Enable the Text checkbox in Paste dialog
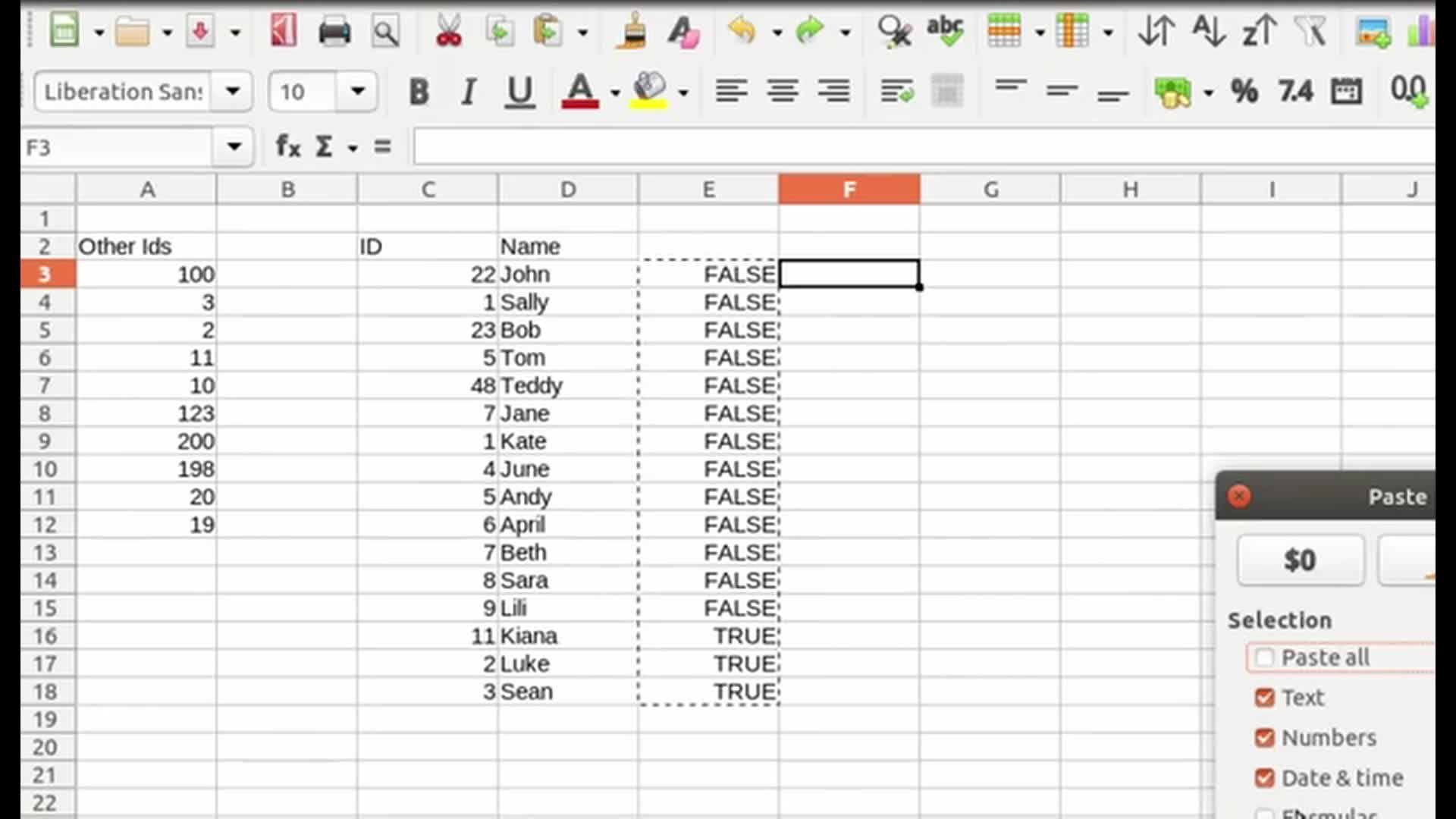The image size is (1456, 819). [x=1263, y=697]
